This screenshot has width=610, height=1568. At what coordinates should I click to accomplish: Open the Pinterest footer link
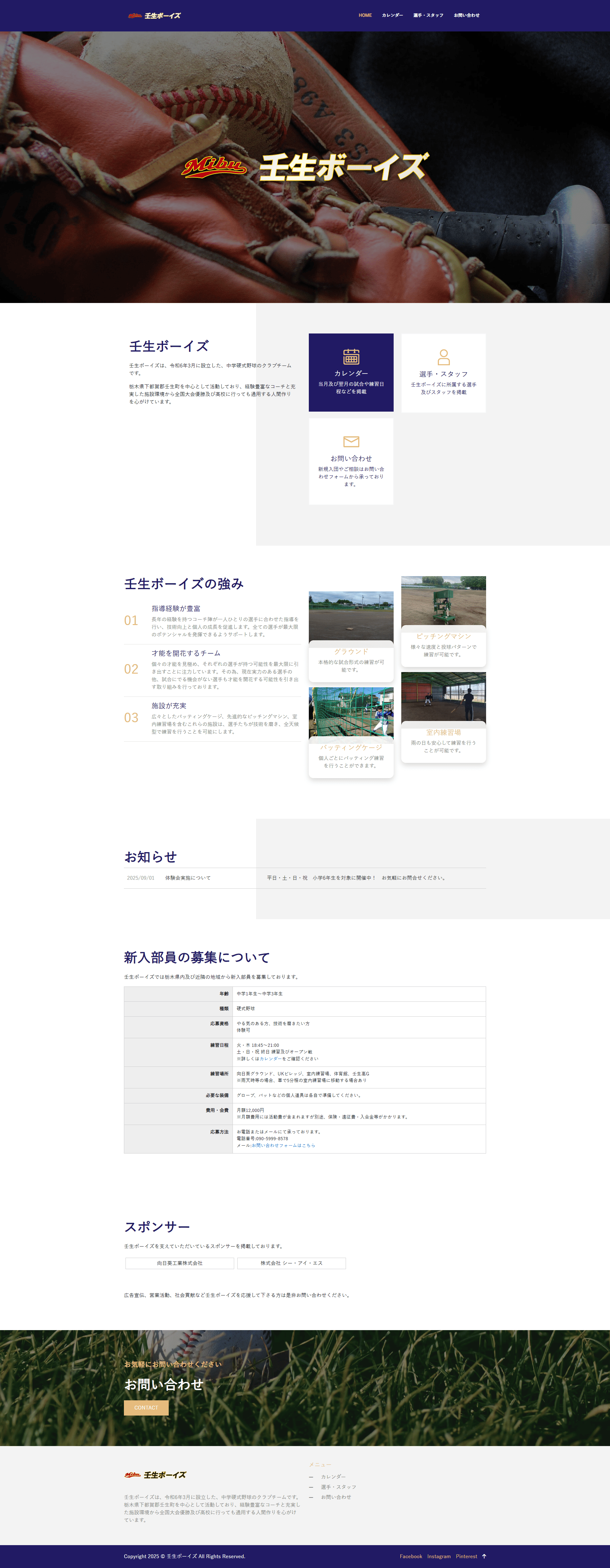[x=466, y=1557]
